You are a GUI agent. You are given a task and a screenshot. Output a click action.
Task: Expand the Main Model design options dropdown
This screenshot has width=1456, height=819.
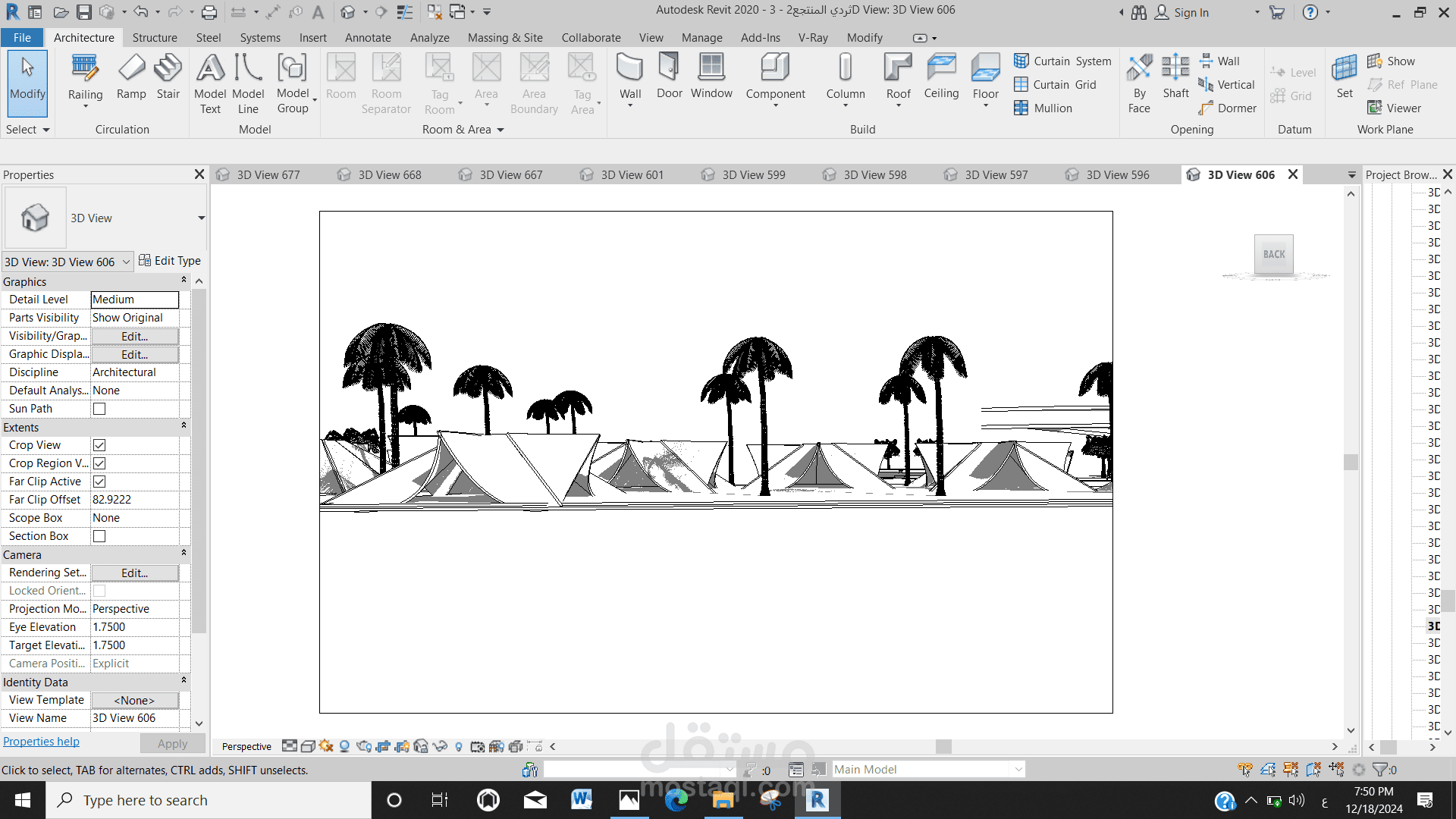tap(1018, 770)
